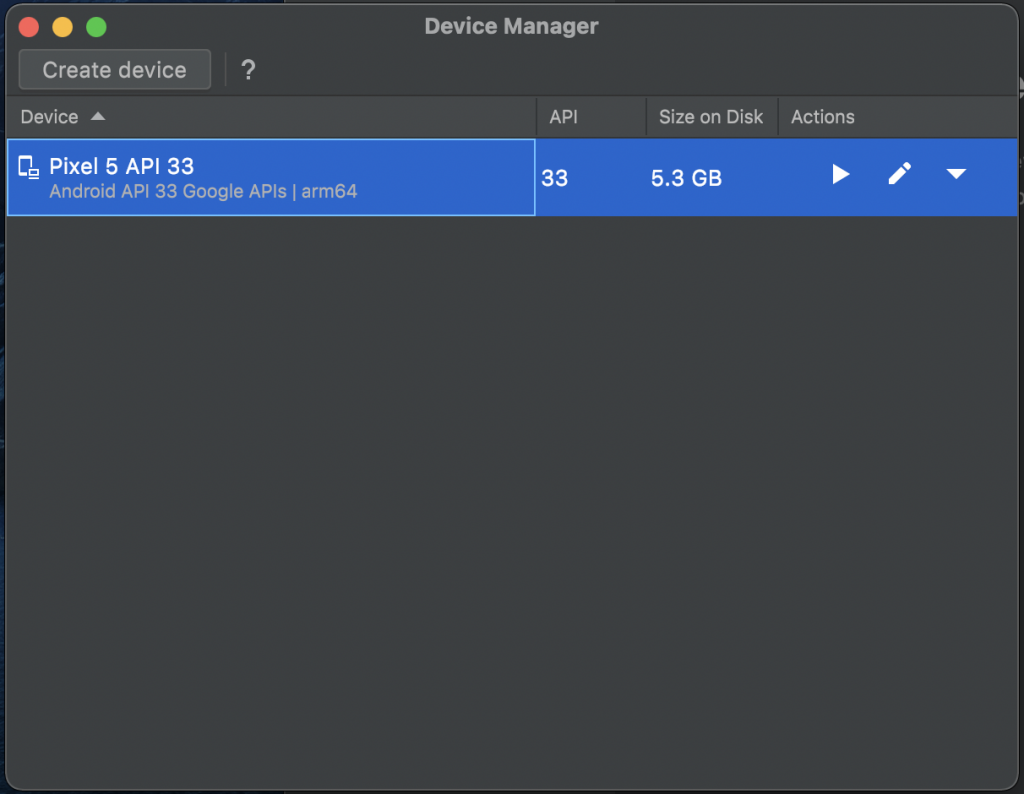Toggle sort arrow on Device column
The width and height of the screenshot is (1024, 794).
pos(98,117)
